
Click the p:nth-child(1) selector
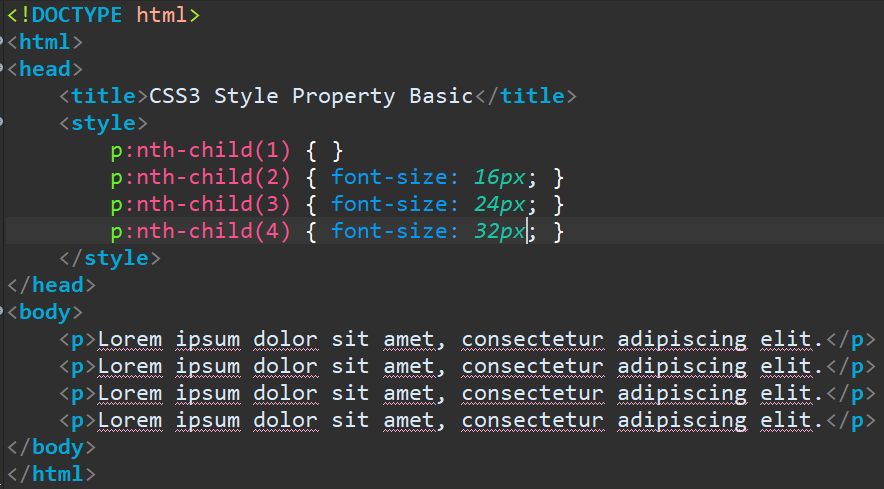(x=201, y=151)
